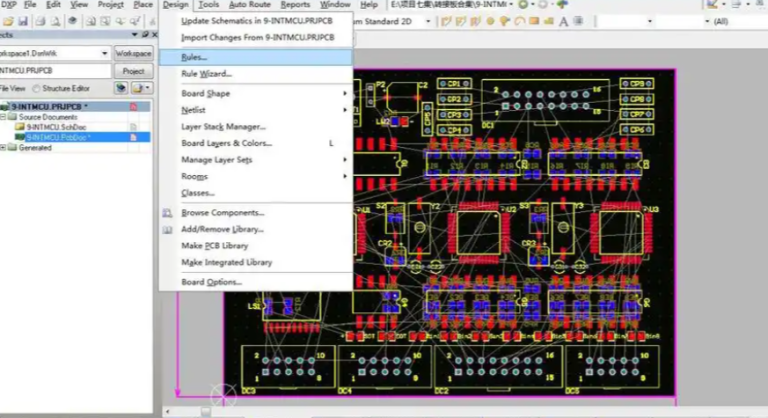Click the home colored navigation icon
768x418 pixels.
(x=562, y=4)
